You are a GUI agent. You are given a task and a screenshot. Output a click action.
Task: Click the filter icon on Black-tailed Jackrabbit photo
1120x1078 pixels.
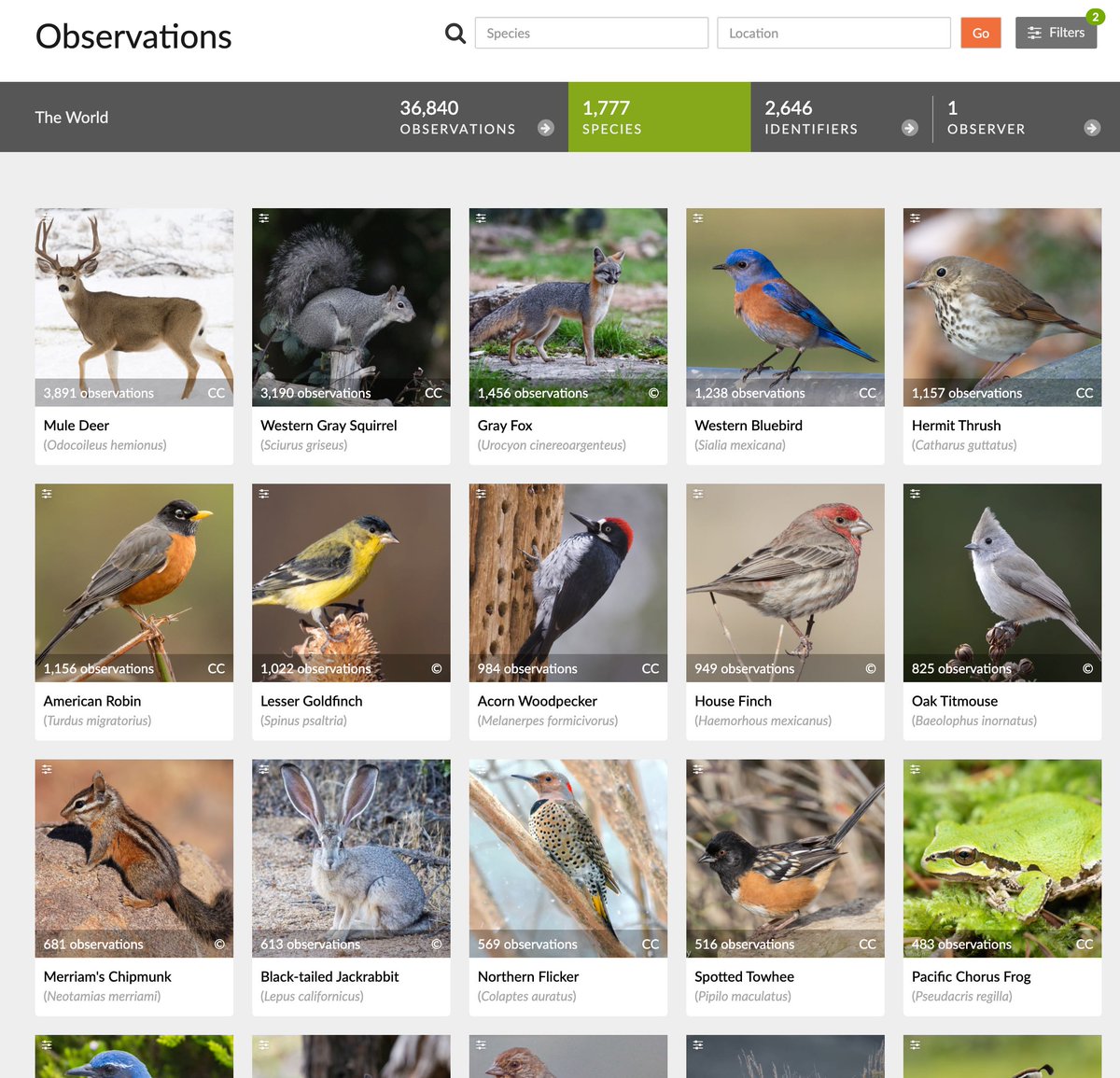click(x=264, y=769)
